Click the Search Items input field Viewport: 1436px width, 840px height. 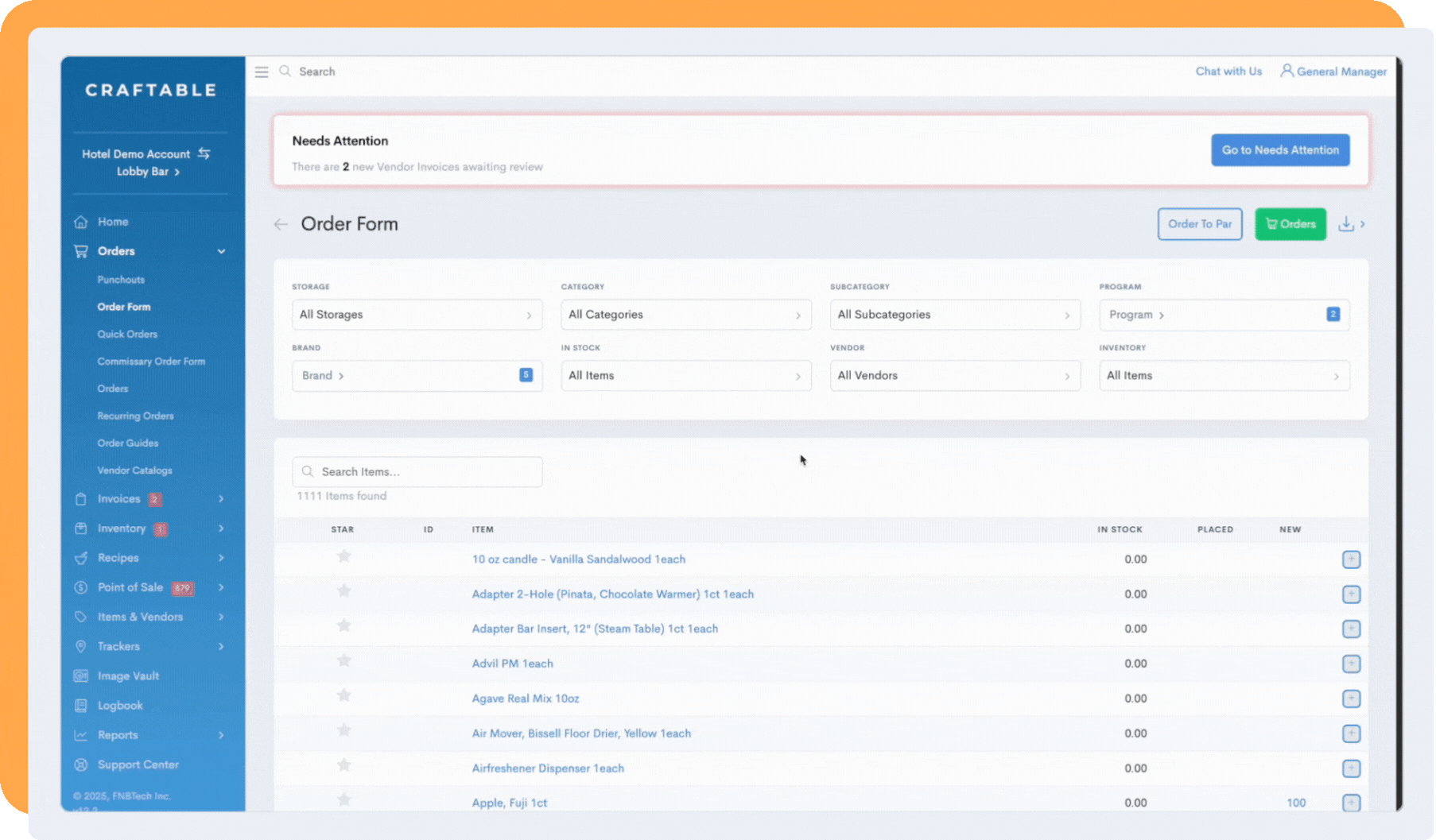(x=417, y=472)
